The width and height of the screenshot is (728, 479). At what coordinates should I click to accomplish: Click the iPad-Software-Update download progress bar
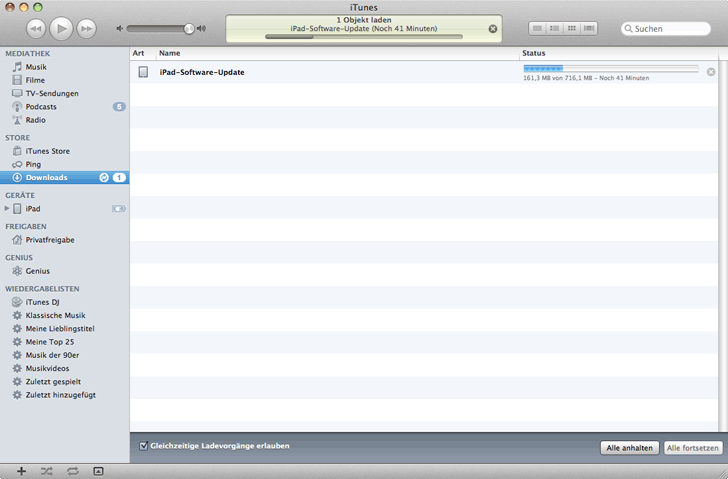(x=611, y=69)
